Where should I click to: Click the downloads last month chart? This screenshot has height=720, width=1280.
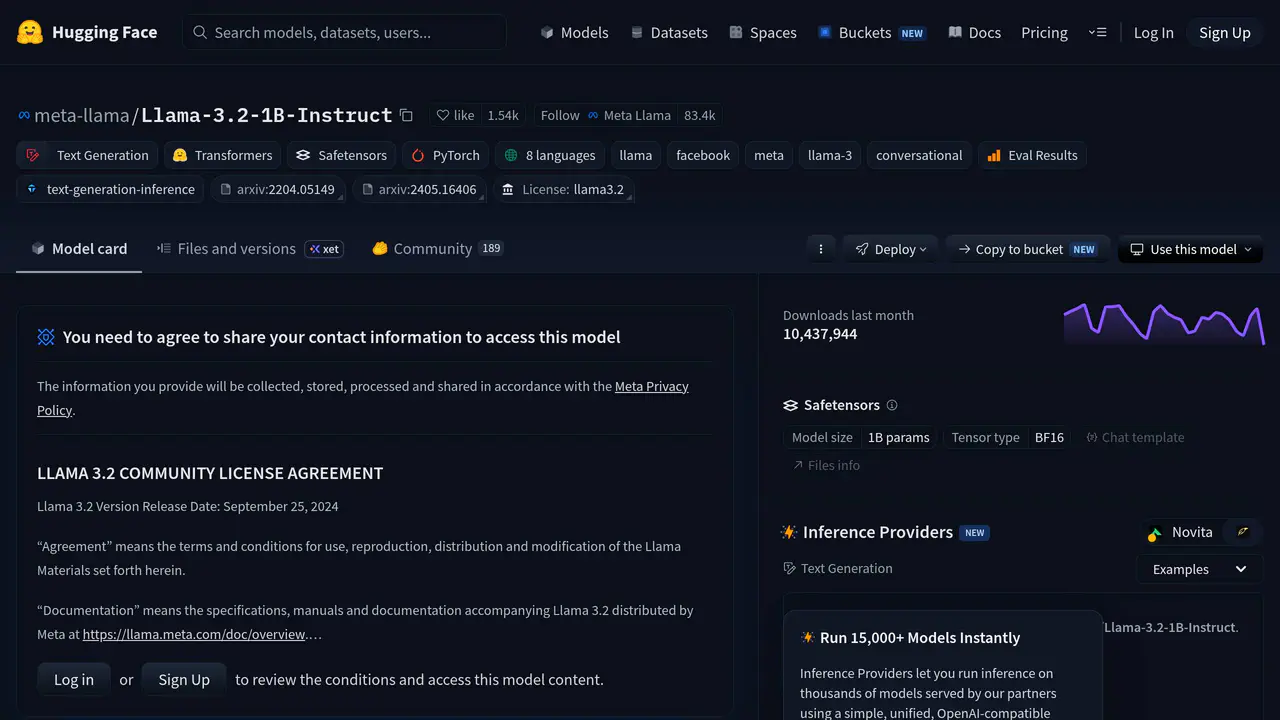click(x=1164, y=324)
